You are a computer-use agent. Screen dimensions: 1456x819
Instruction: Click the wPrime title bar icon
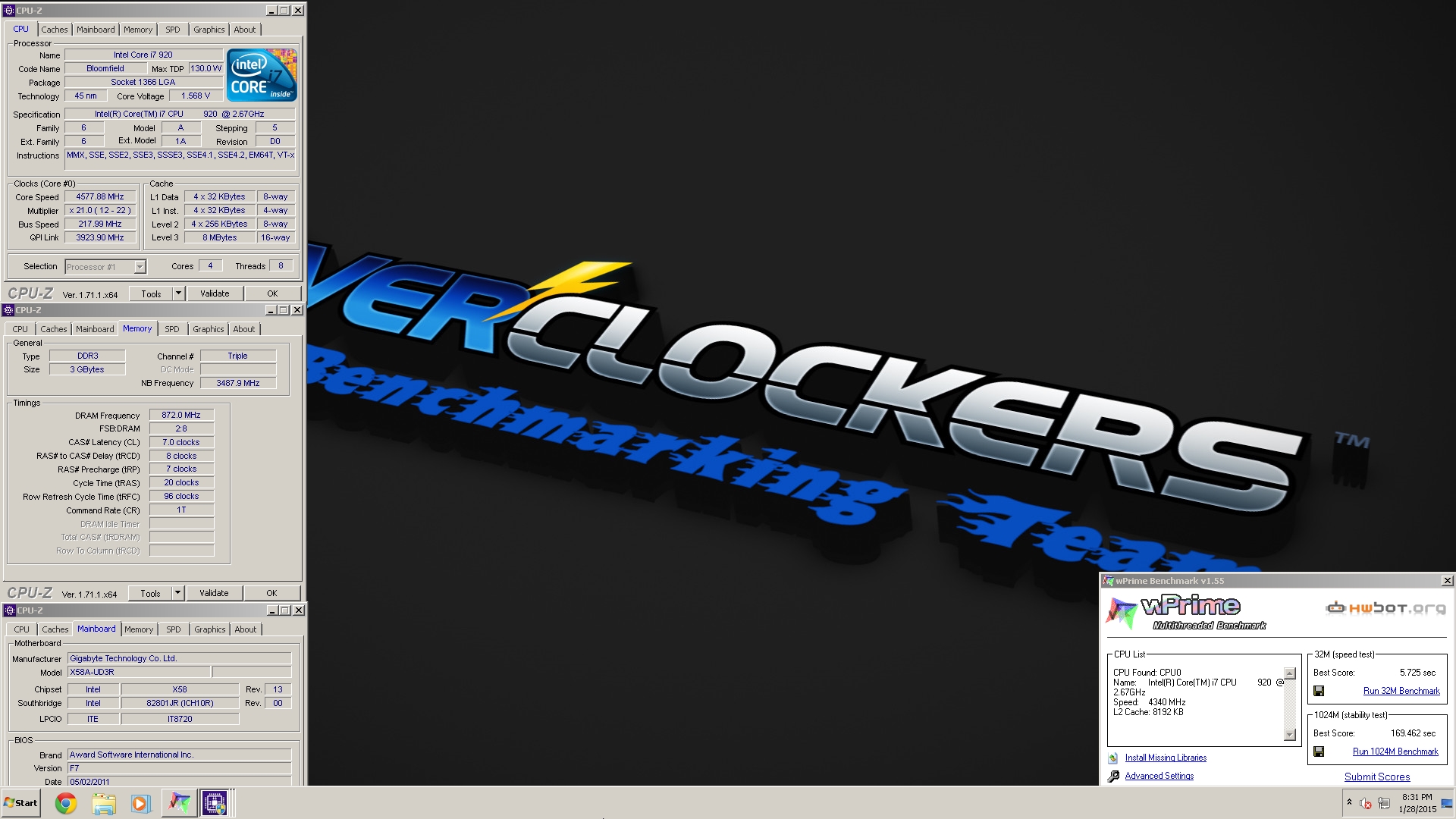point(1109,581)
